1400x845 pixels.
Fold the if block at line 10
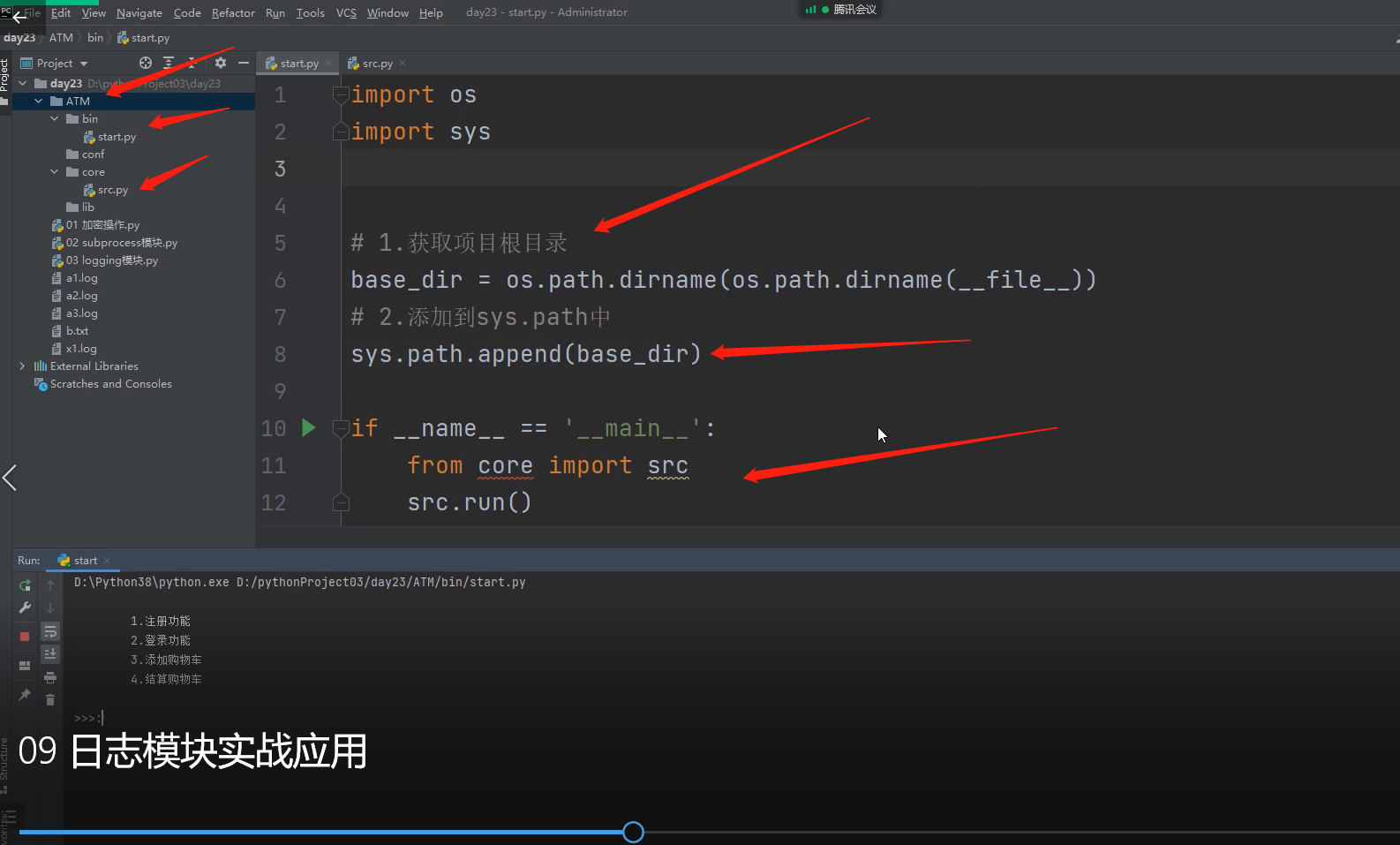(340, 428)
